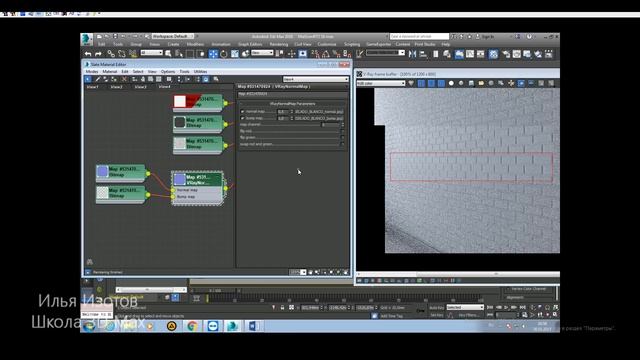640x360 pixels.
Task: Toggle first blue channel button in V-Ray buffer
Action: pos(421,83)
